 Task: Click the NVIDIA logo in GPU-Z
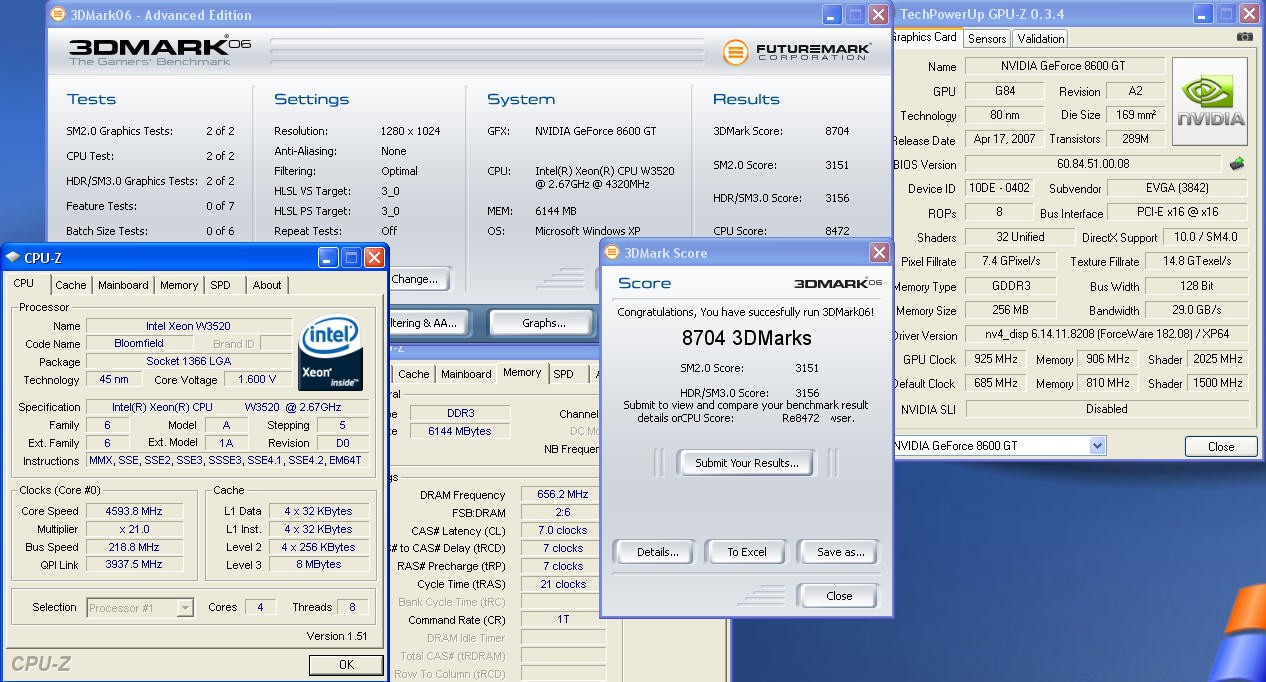coord(1210,101)
